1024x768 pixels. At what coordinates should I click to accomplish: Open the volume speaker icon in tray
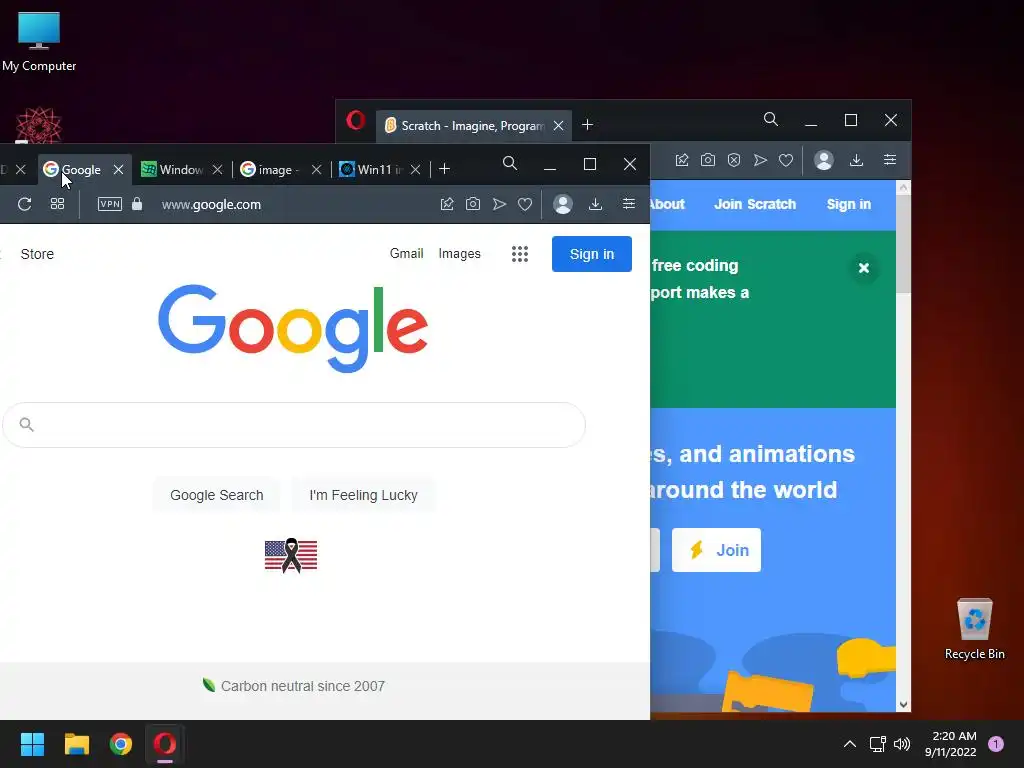[x=902, y=744]
